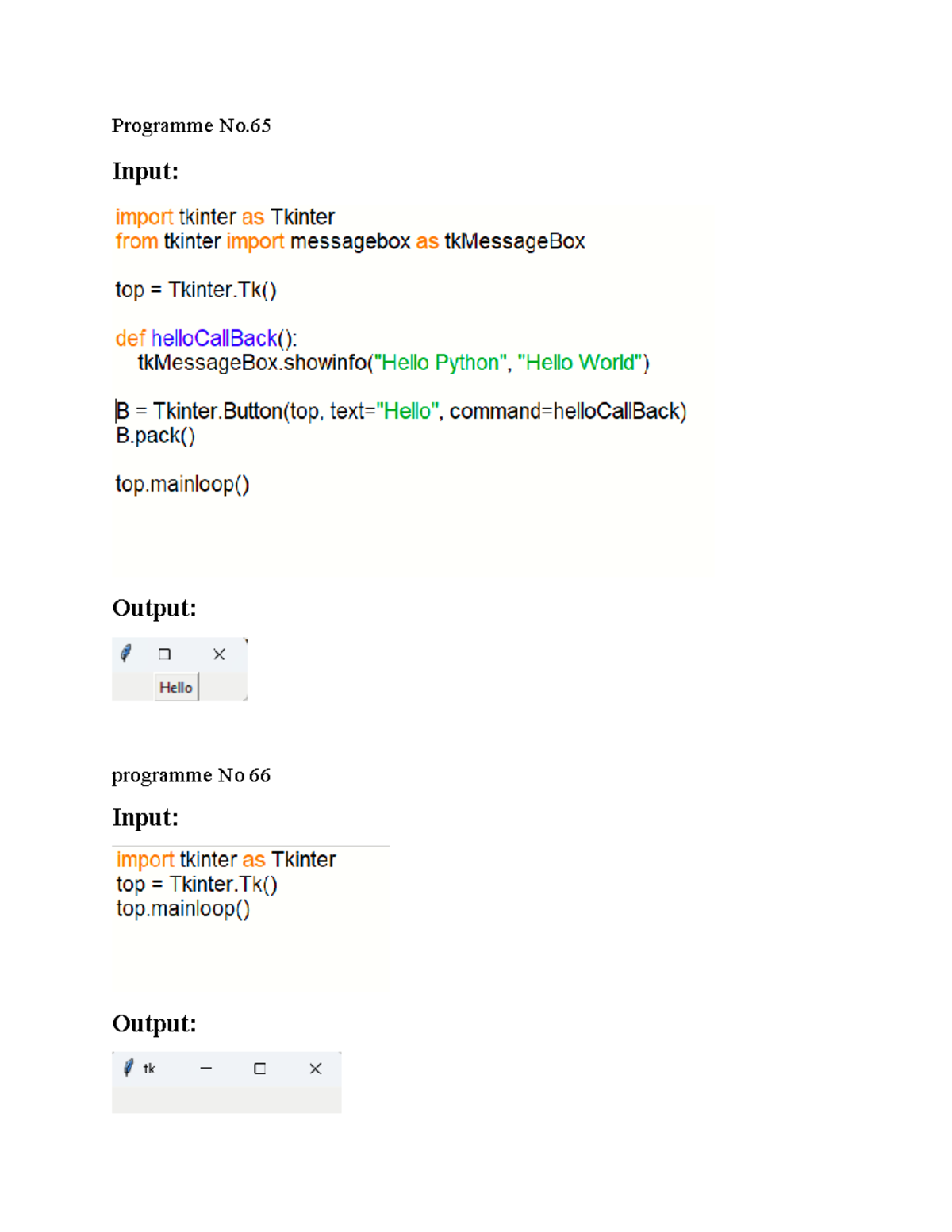The height and width of the screenshot is (1232, 952).
Task: Click the feather icon in the Hello output window
Action: [x=125, y=653]
